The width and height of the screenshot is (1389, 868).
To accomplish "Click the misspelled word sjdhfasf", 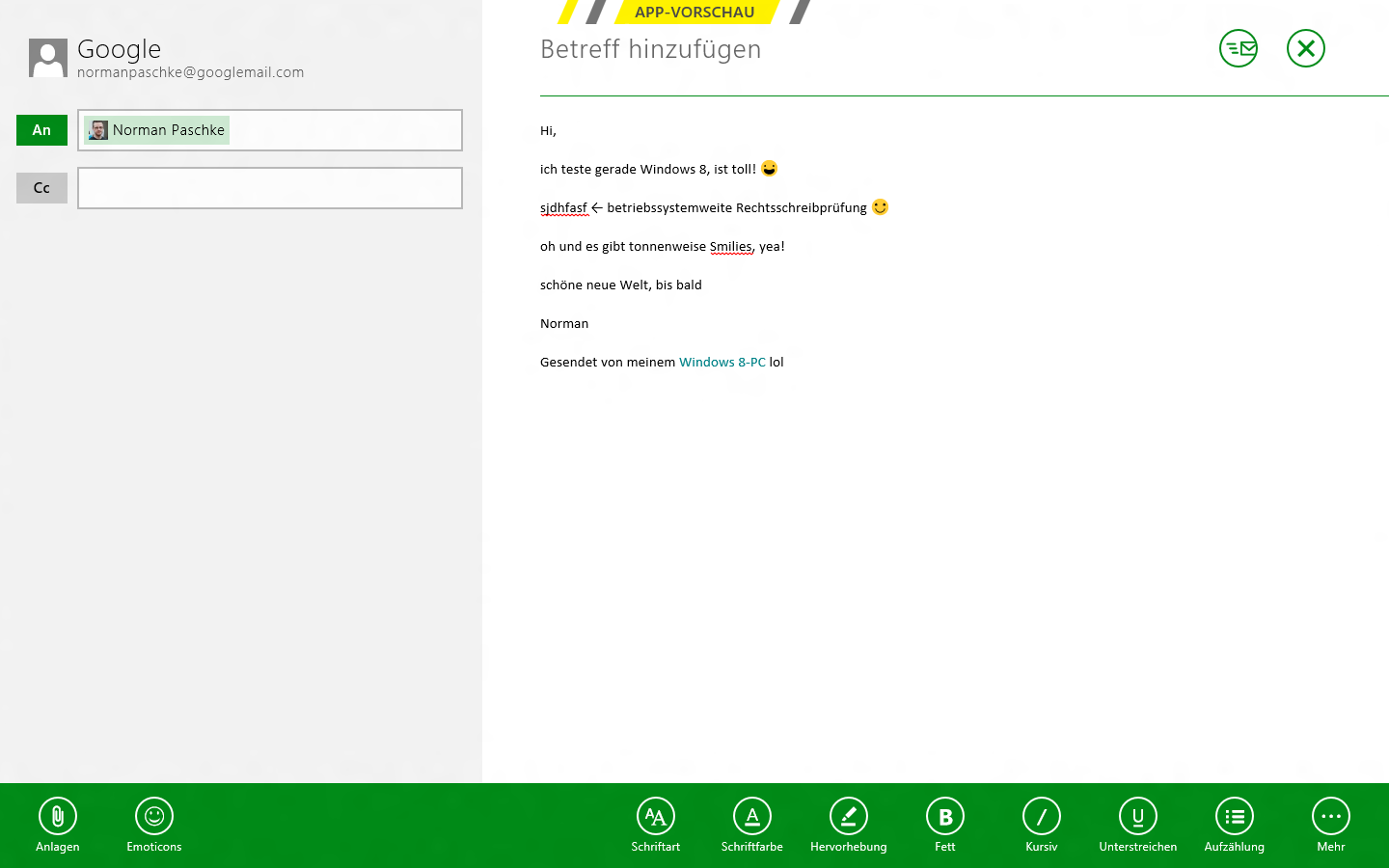I will tap(563, 208).
